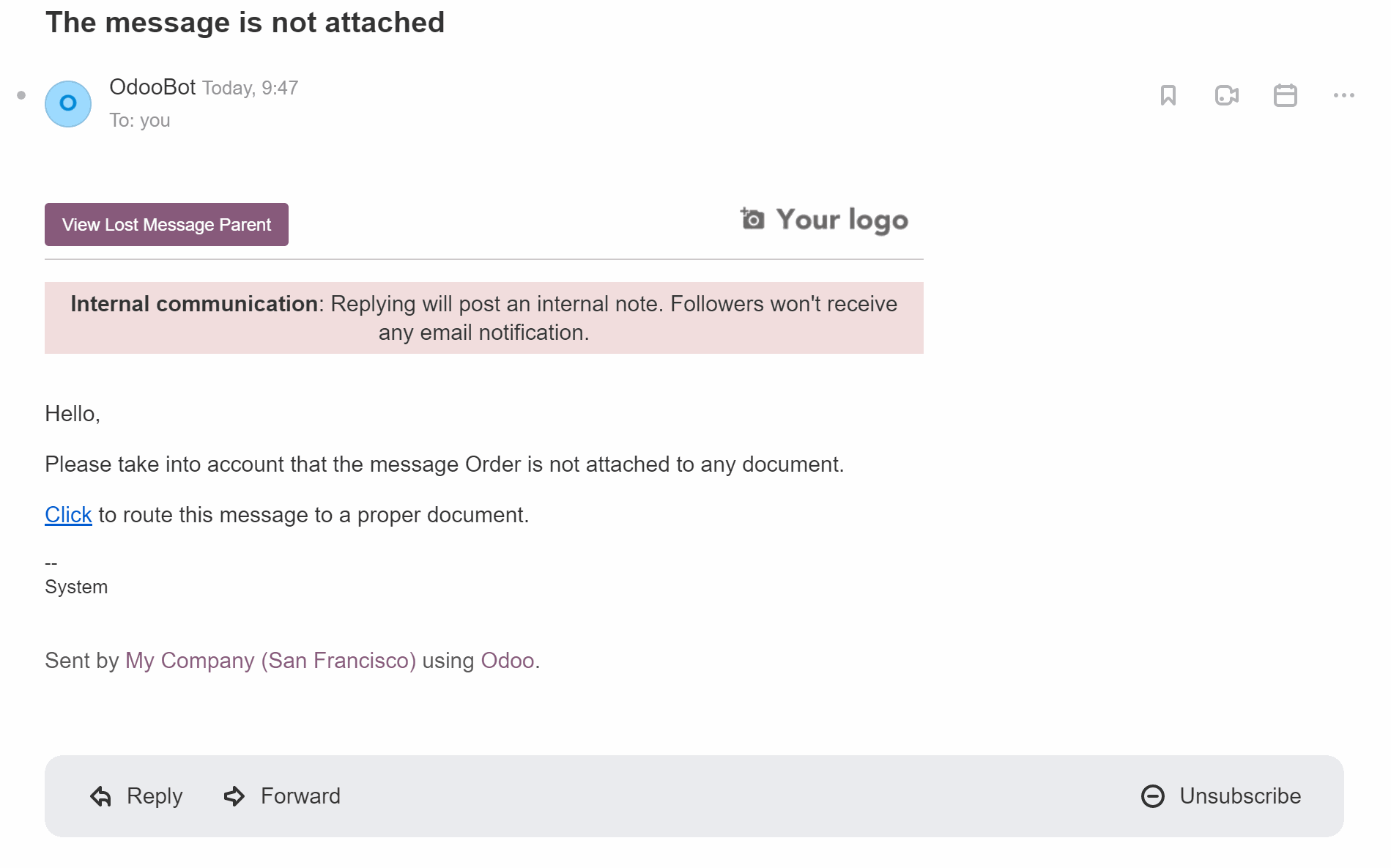Start a video meeting from this email
Image resolution: width=1391 pixels, height=868 pixels.
coord(1227,95)
